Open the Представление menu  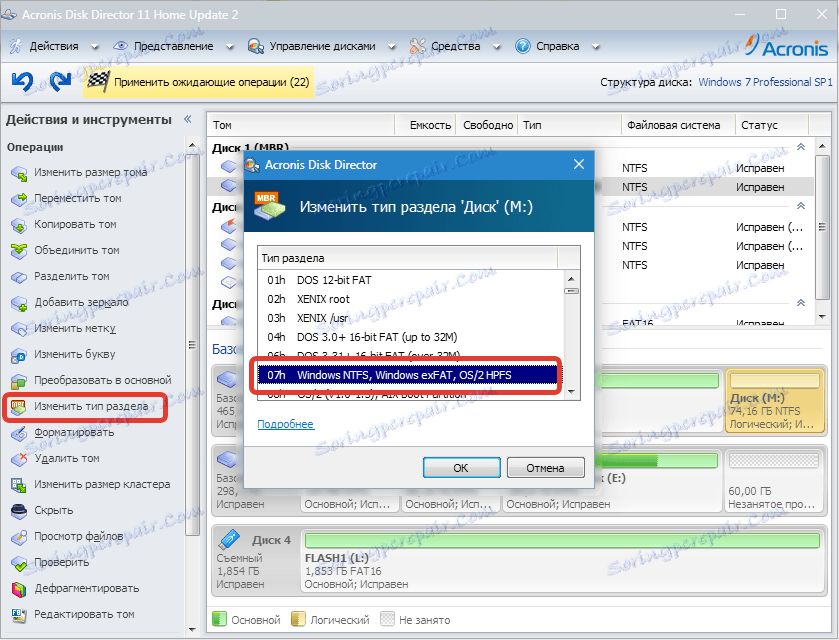[x=173, y=47]
